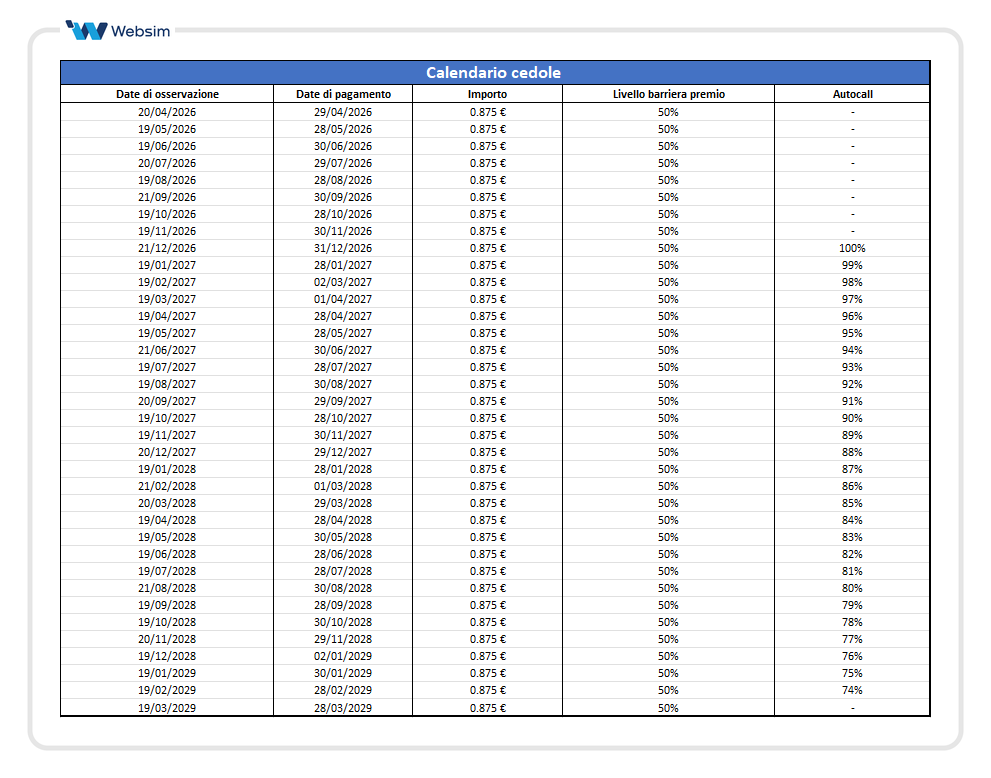Click the payment date 28/03/2029 cell
Viewport: 991px width, 778px height.
343,708
